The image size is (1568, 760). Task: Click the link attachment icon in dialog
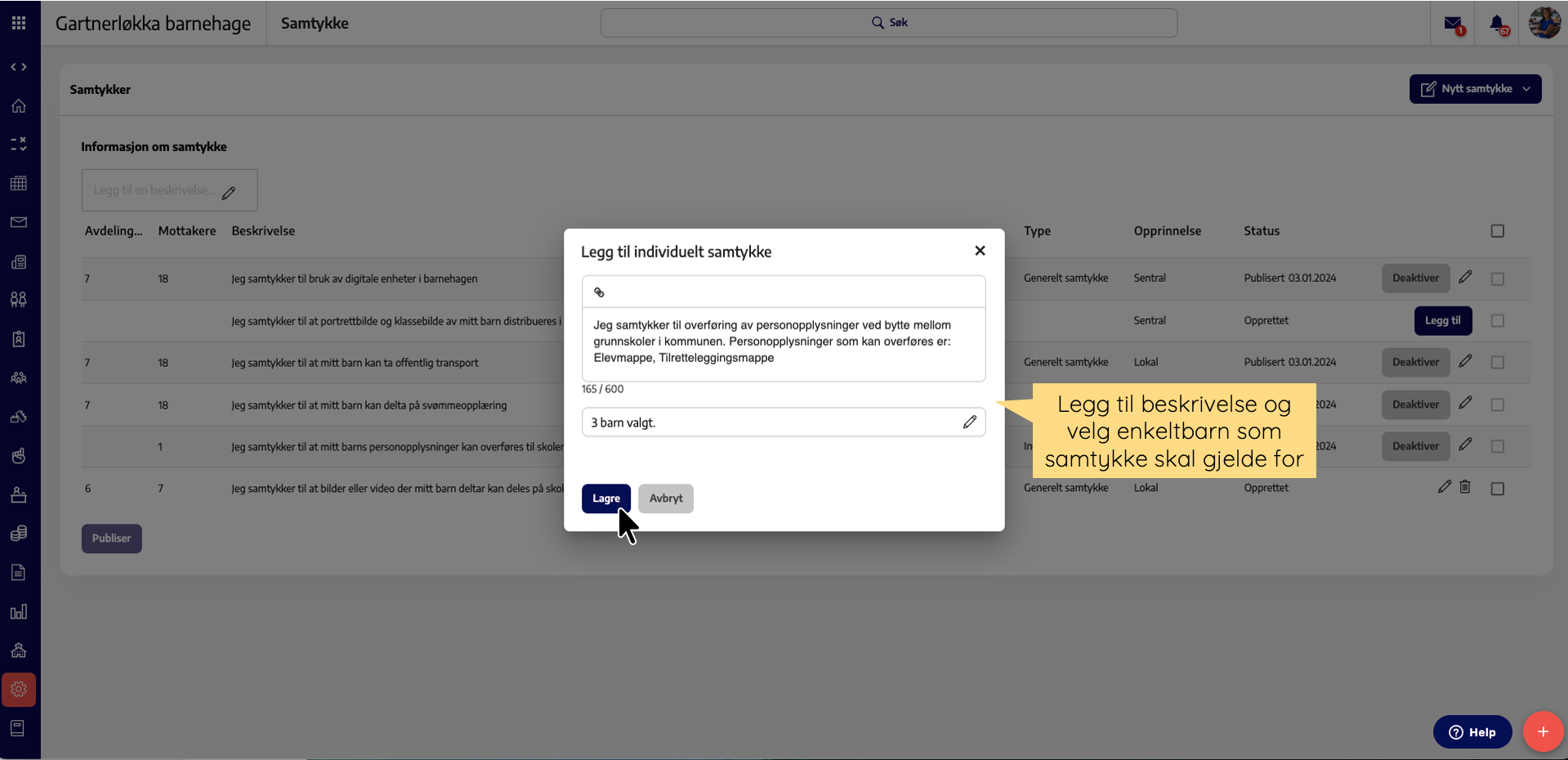[x=599, y=293]
